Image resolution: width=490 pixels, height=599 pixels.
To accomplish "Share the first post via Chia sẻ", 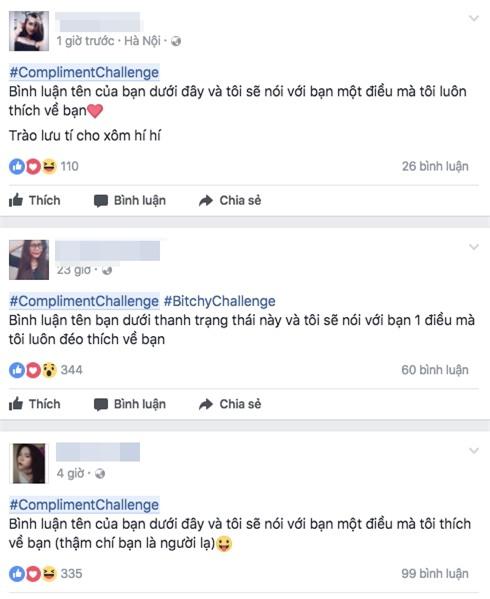I will coord(230,200).
